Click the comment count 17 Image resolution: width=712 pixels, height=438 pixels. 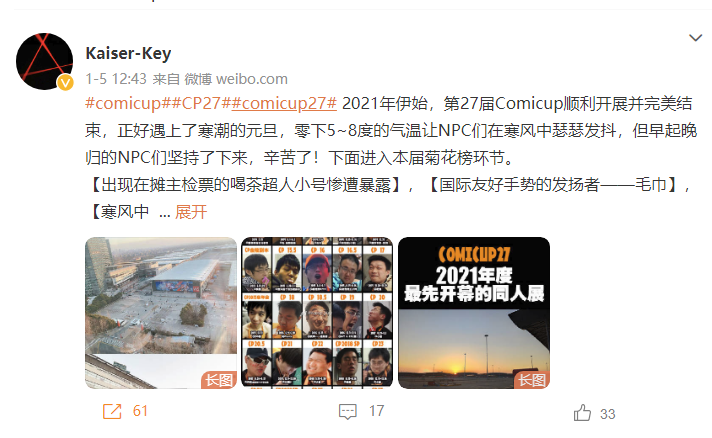[x=376, y=411]
